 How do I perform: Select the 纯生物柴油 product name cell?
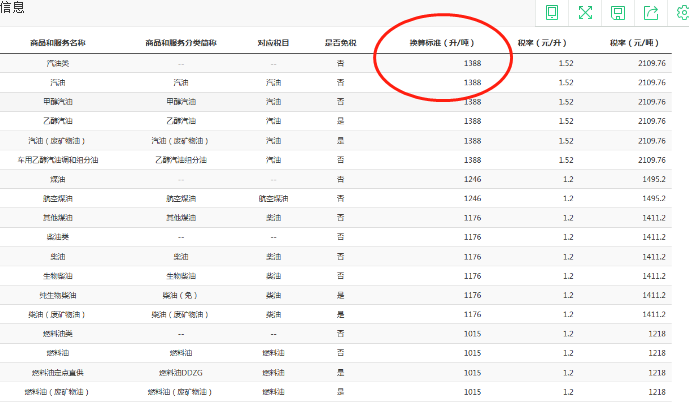point(58,294)
